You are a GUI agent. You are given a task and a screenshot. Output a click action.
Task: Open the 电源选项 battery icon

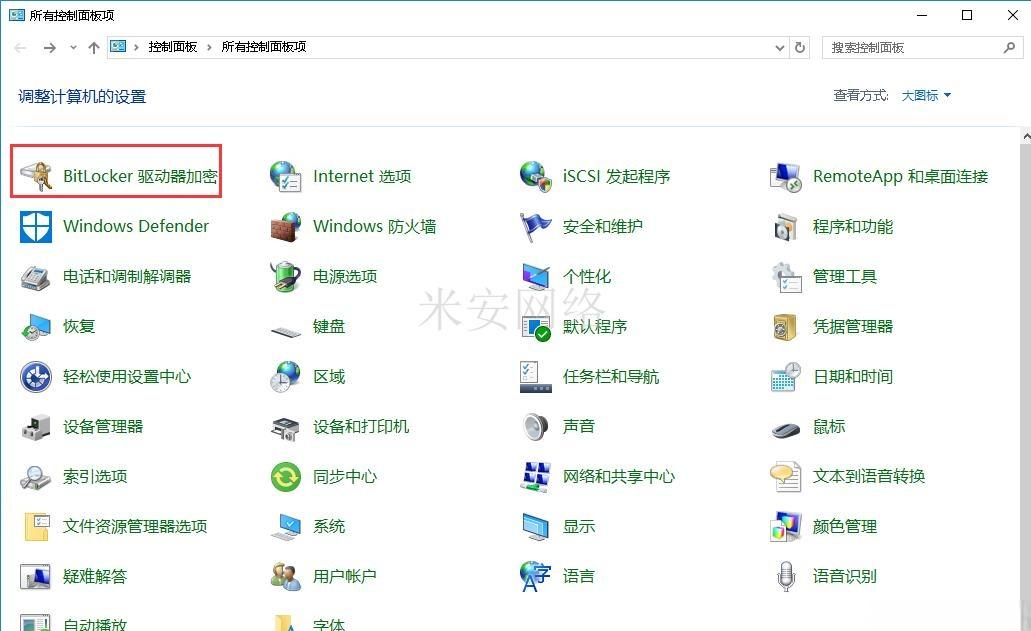pos(285,277)
